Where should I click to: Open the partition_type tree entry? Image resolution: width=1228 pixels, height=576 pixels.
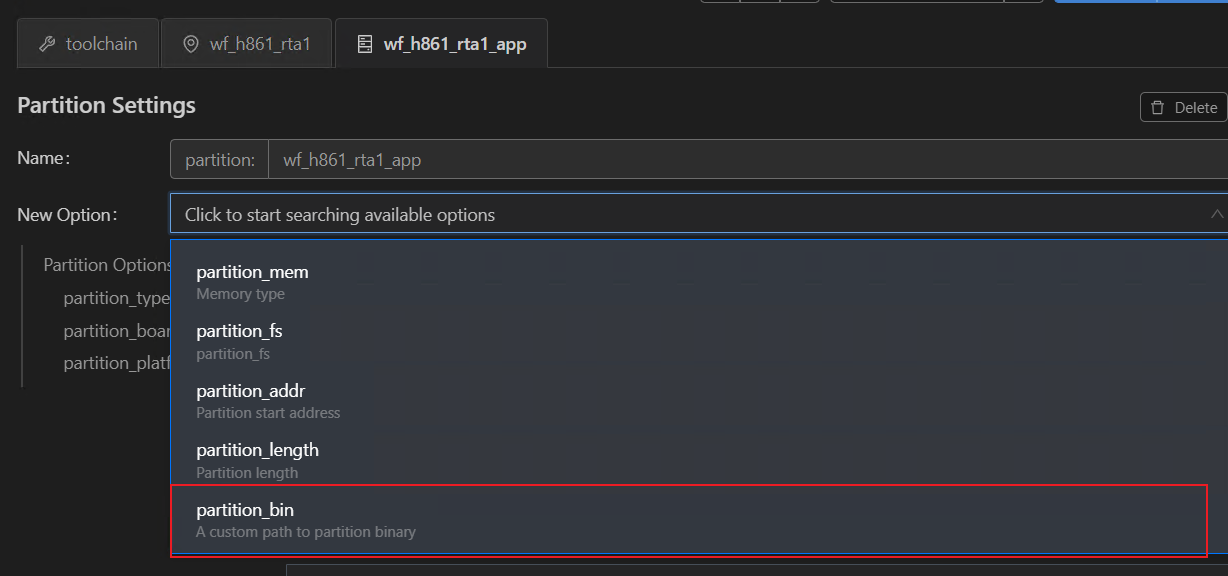coord(116,298)
